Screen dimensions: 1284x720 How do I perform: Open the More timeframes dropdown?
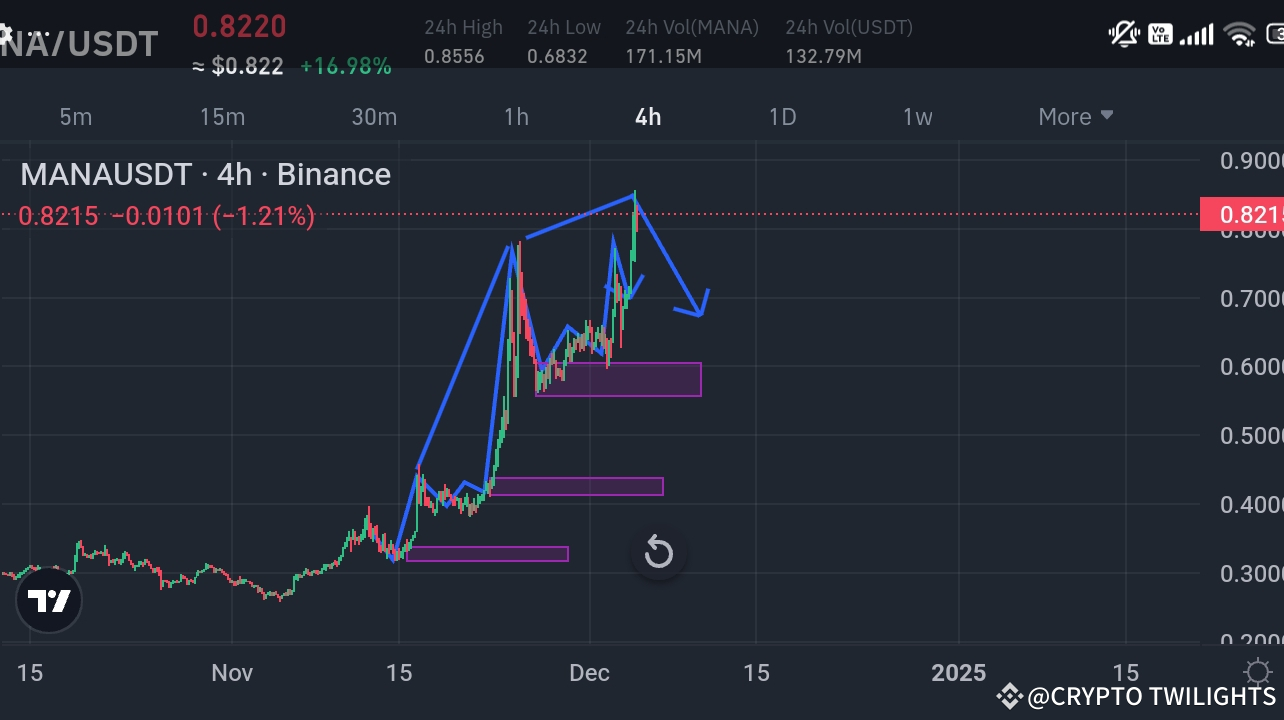(x=1074, y=116)
